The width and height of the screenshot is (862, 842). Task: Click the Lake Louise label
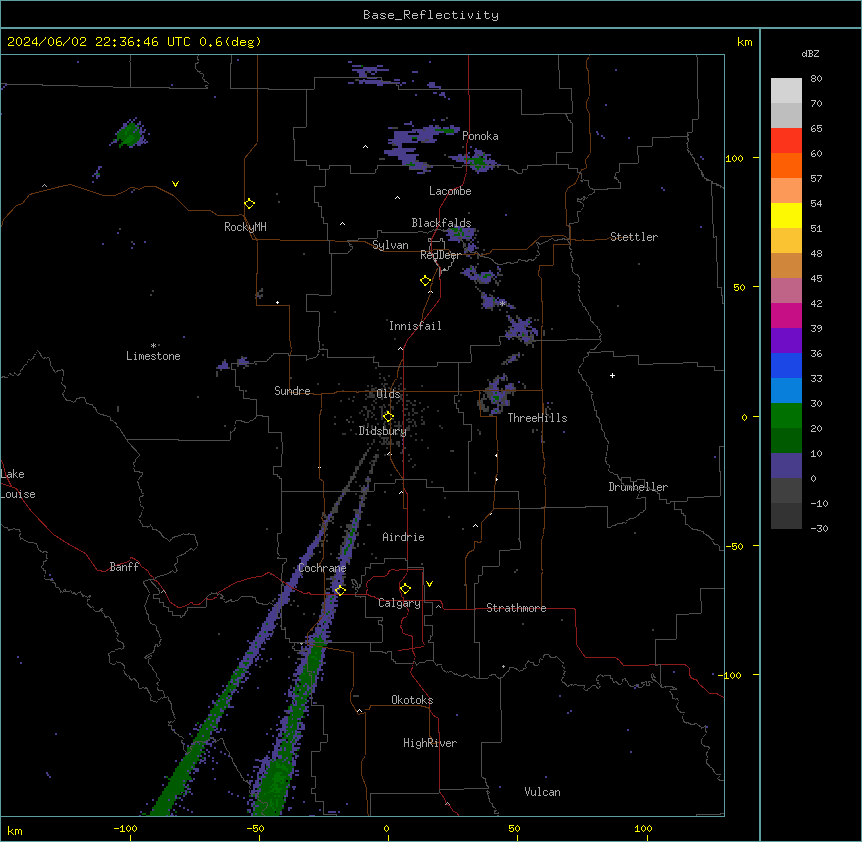17,484
